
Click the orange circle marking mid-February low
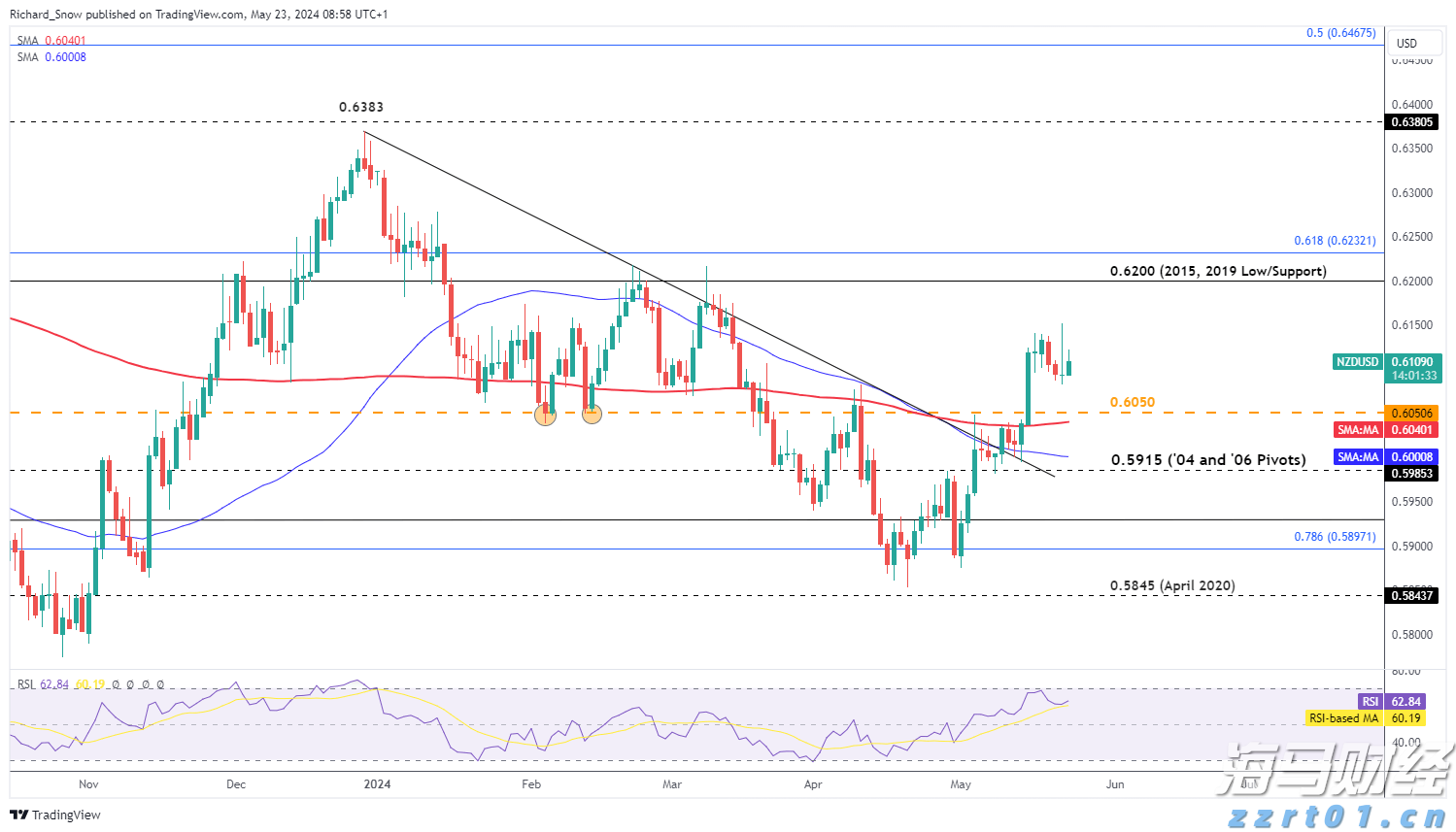click(x=592, y=415)
